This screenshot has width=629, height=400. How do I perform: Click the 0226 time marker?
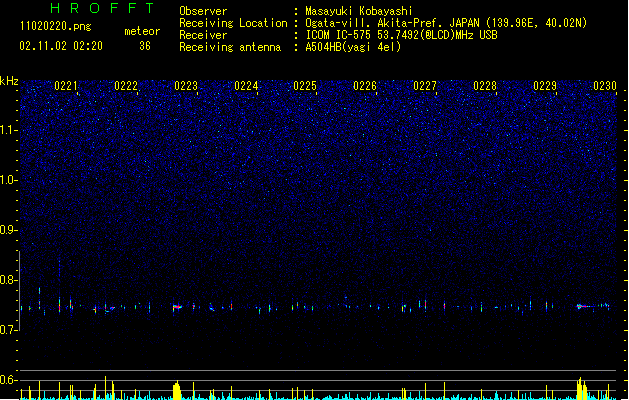coord(365,86)
